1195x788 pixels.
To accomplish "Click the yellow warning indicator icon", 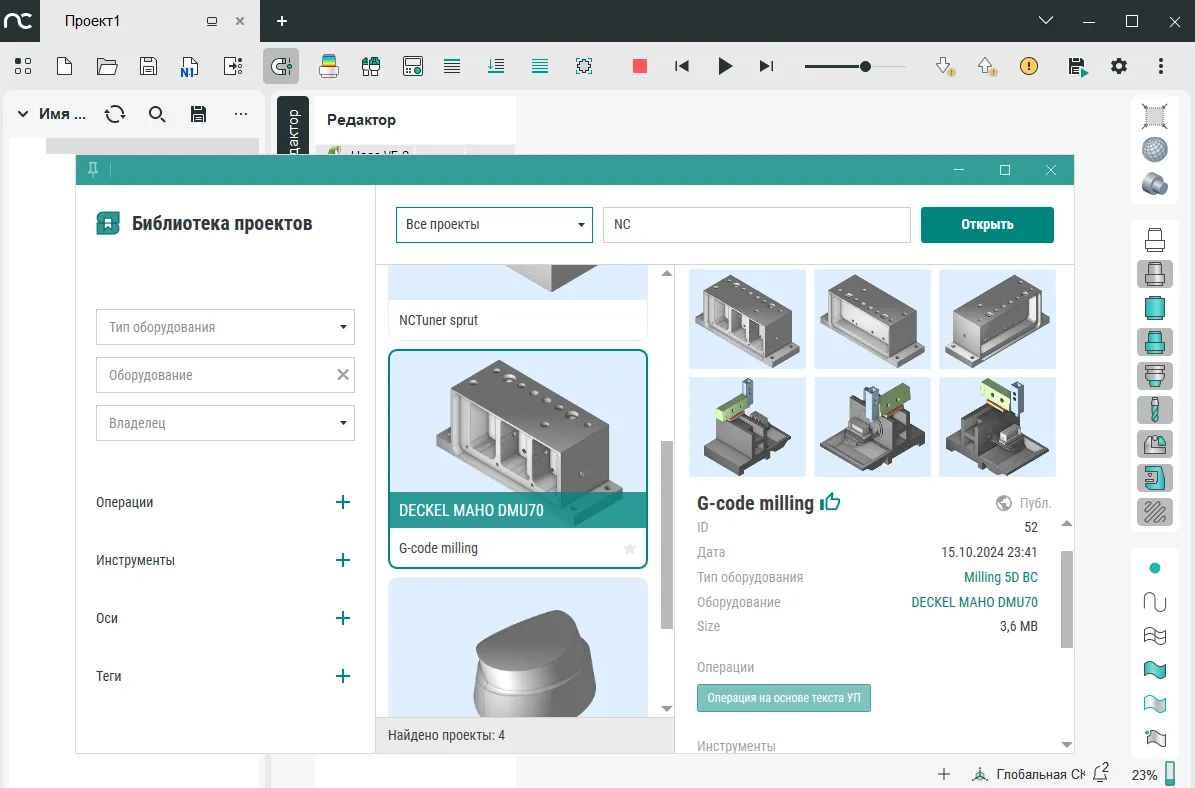I will click(x=1029, y=66).
